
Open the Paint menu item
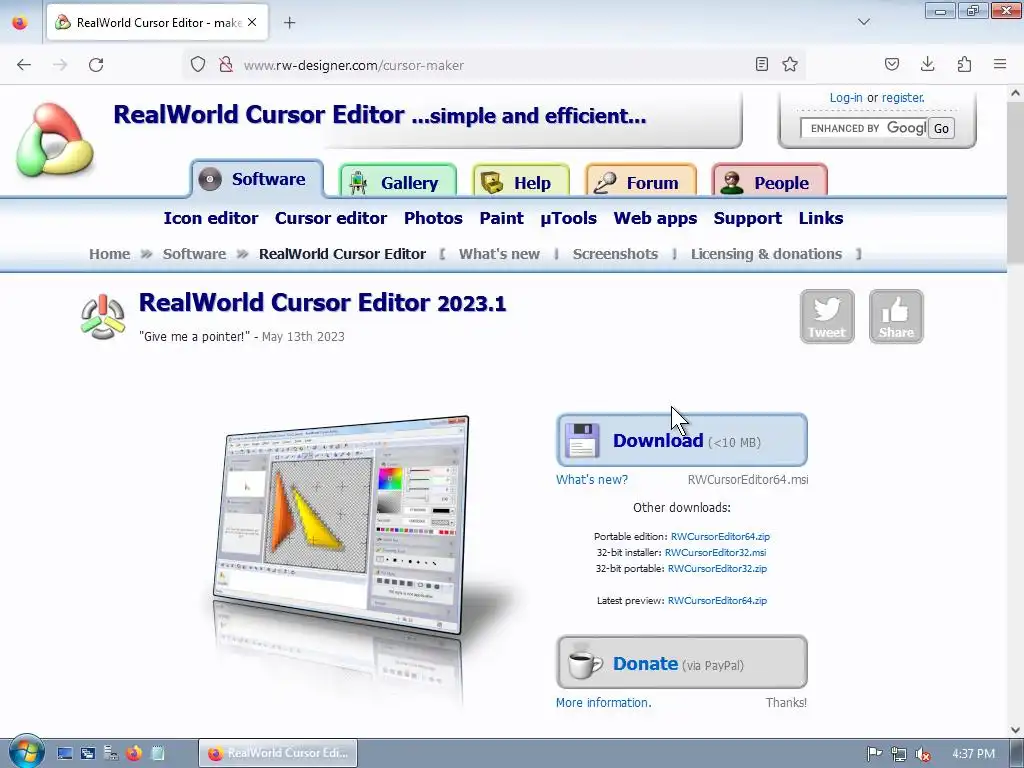pyautogui.click(x=501, y=218)
